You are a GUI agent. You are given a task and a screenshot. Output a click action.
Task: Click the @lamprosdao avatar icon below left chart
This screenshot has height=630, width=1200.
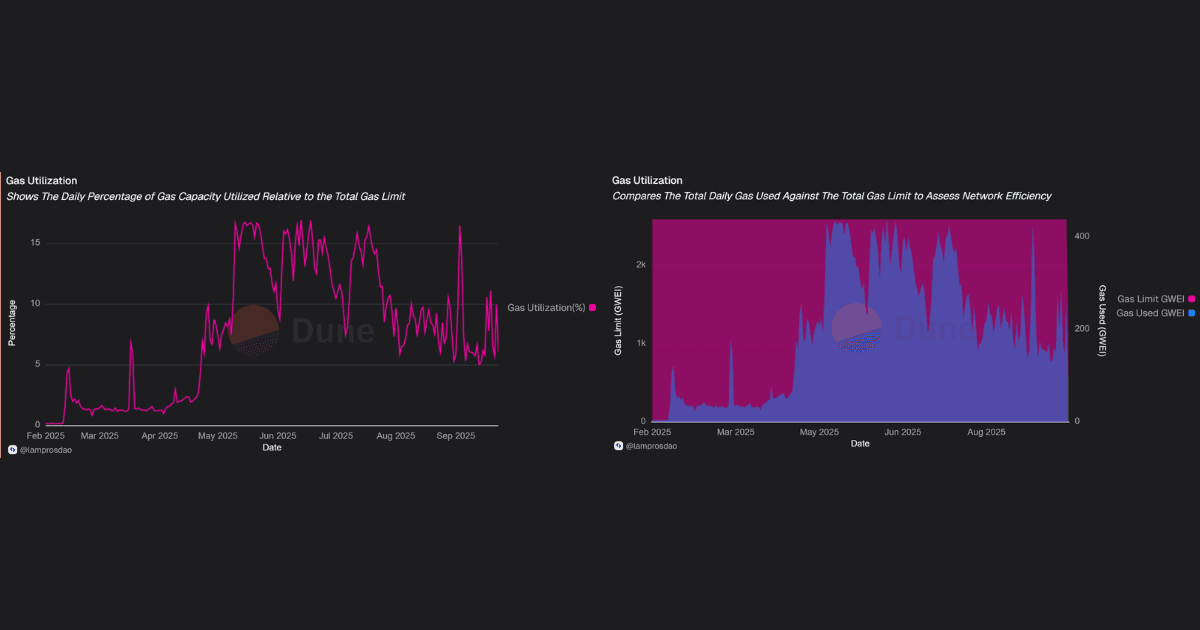[x=10, y=449]
